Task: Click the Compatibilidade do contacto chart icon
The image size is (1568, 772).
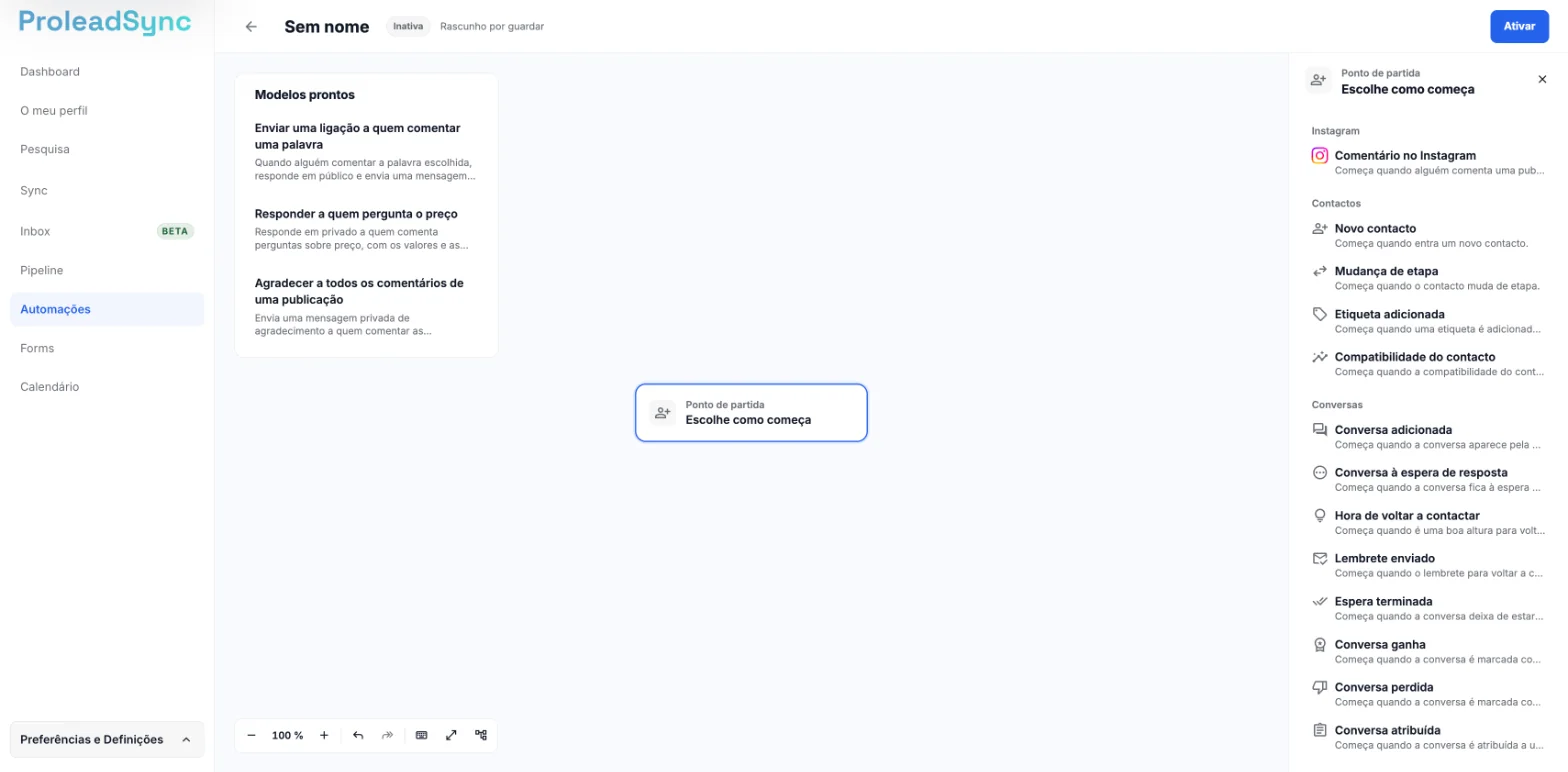Action: pos(1320,356)
